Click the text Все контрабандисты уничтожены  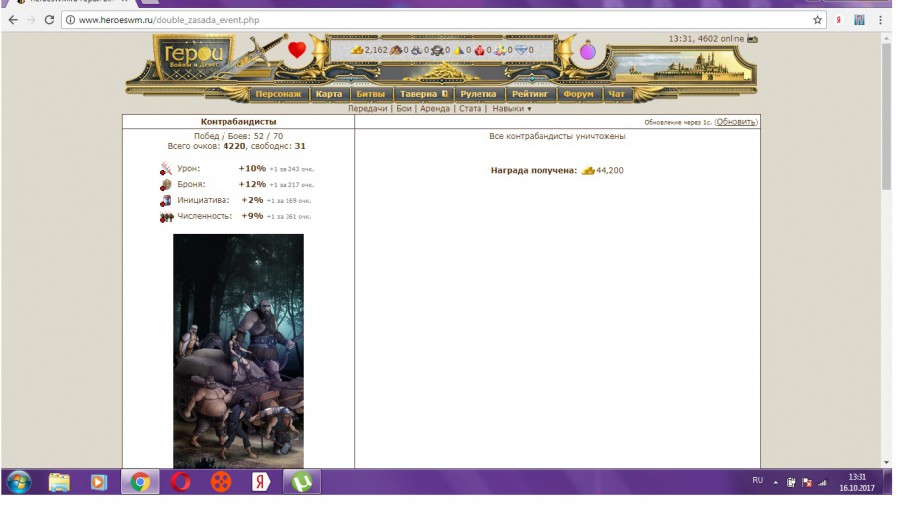click(557, 137)
